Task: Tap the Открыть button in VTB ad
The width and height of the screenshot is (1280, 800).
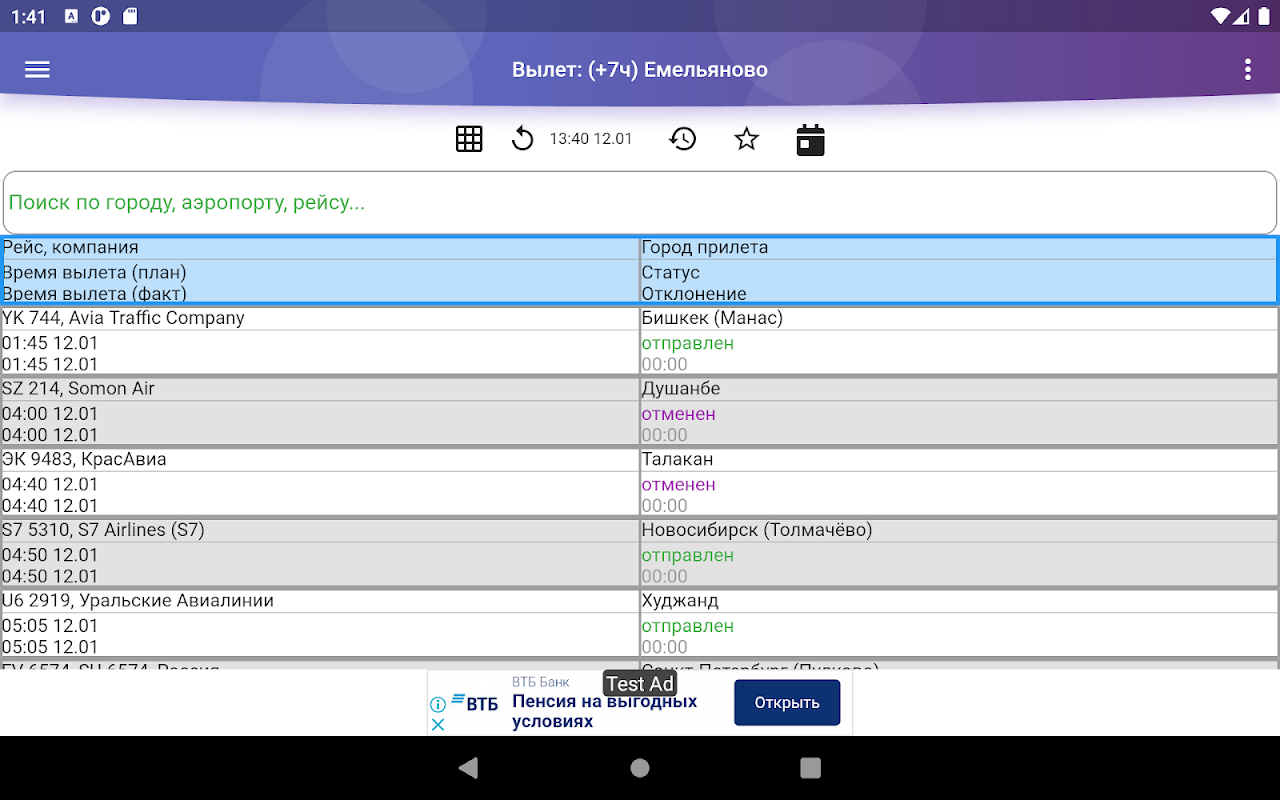Action: 787,702
